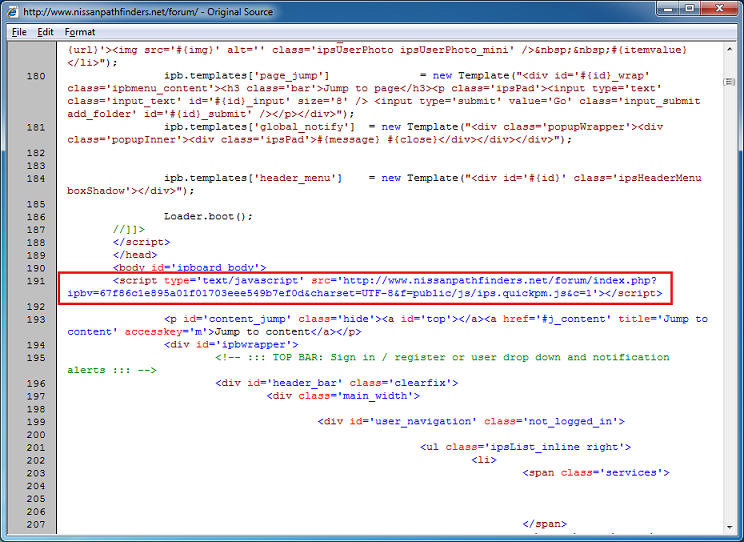Click the </span> tag on line 207
744x542 pixels.
click(x=545, y=524)
